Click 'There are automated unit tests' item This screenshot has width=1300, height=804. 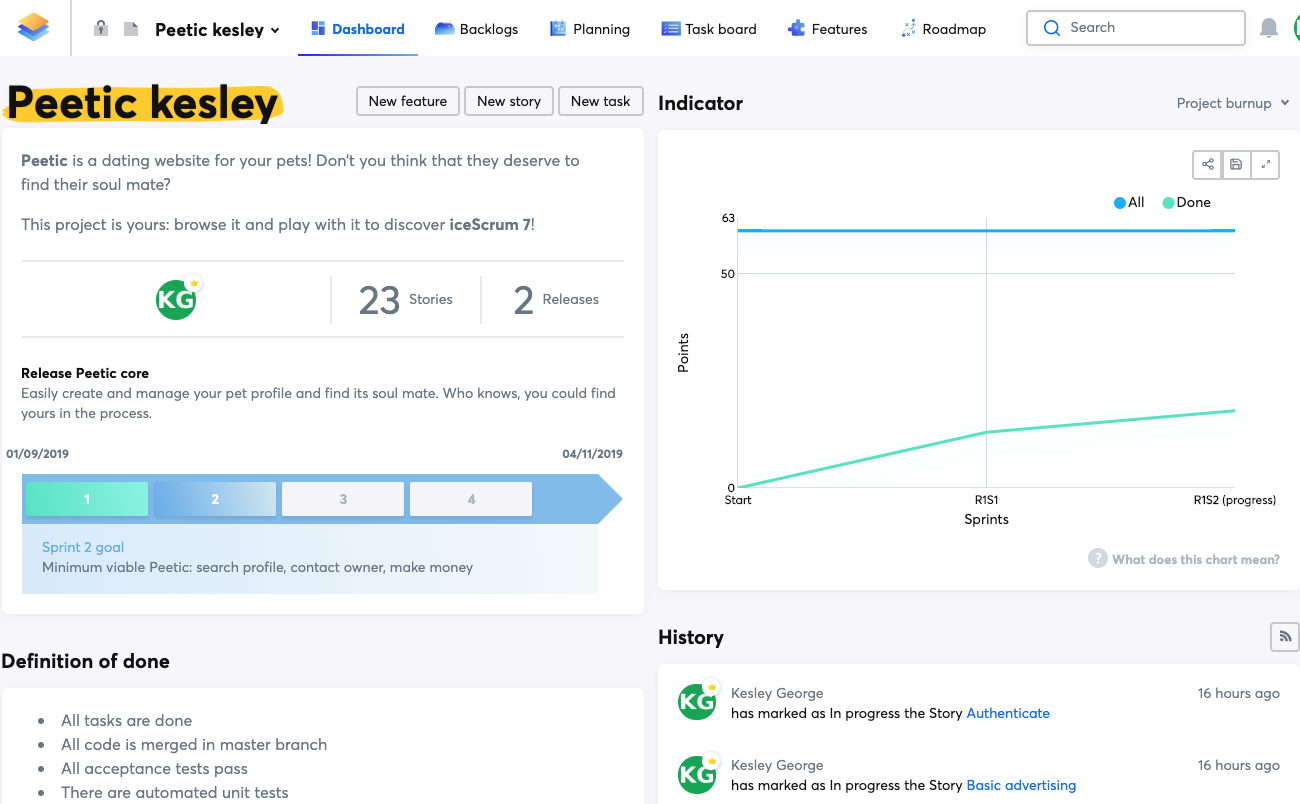click(174, 792)
